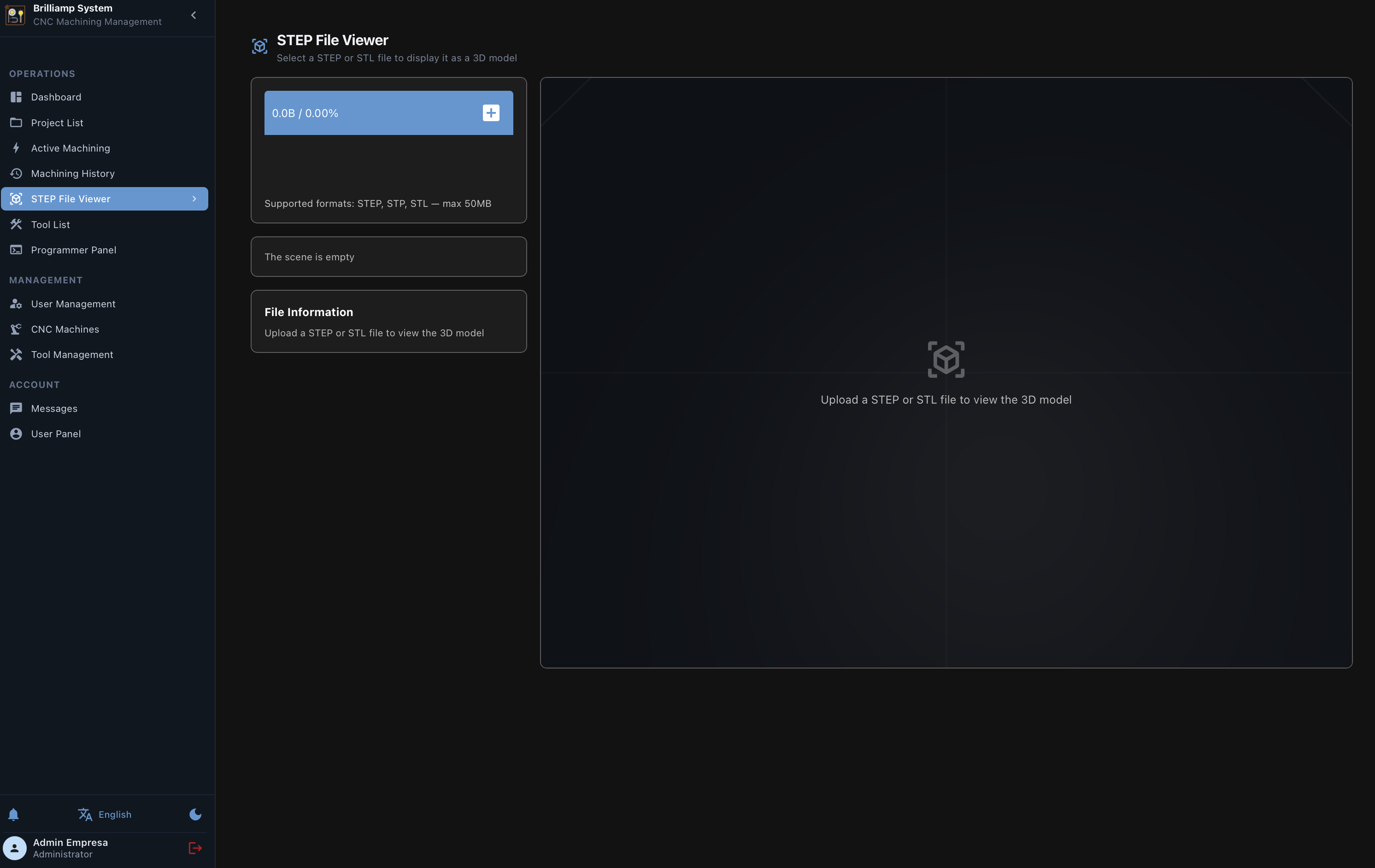The height and width of the screenshot is (868, 1375).
Task: Click the Tool List wrench icon
Action: (x=16, y=224)
